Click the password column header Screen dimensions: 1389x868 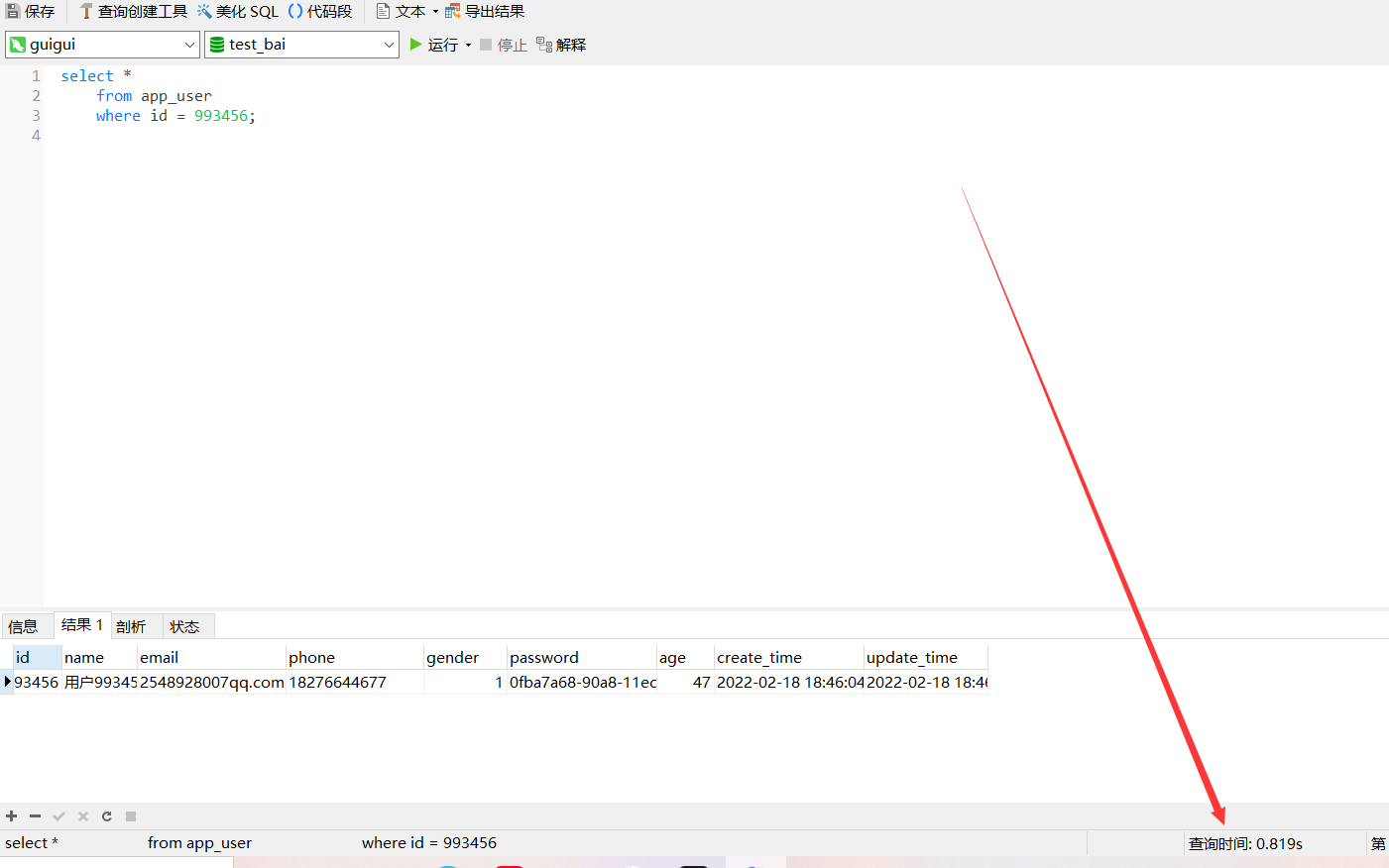pyautogui.click(x=582, y=657)
